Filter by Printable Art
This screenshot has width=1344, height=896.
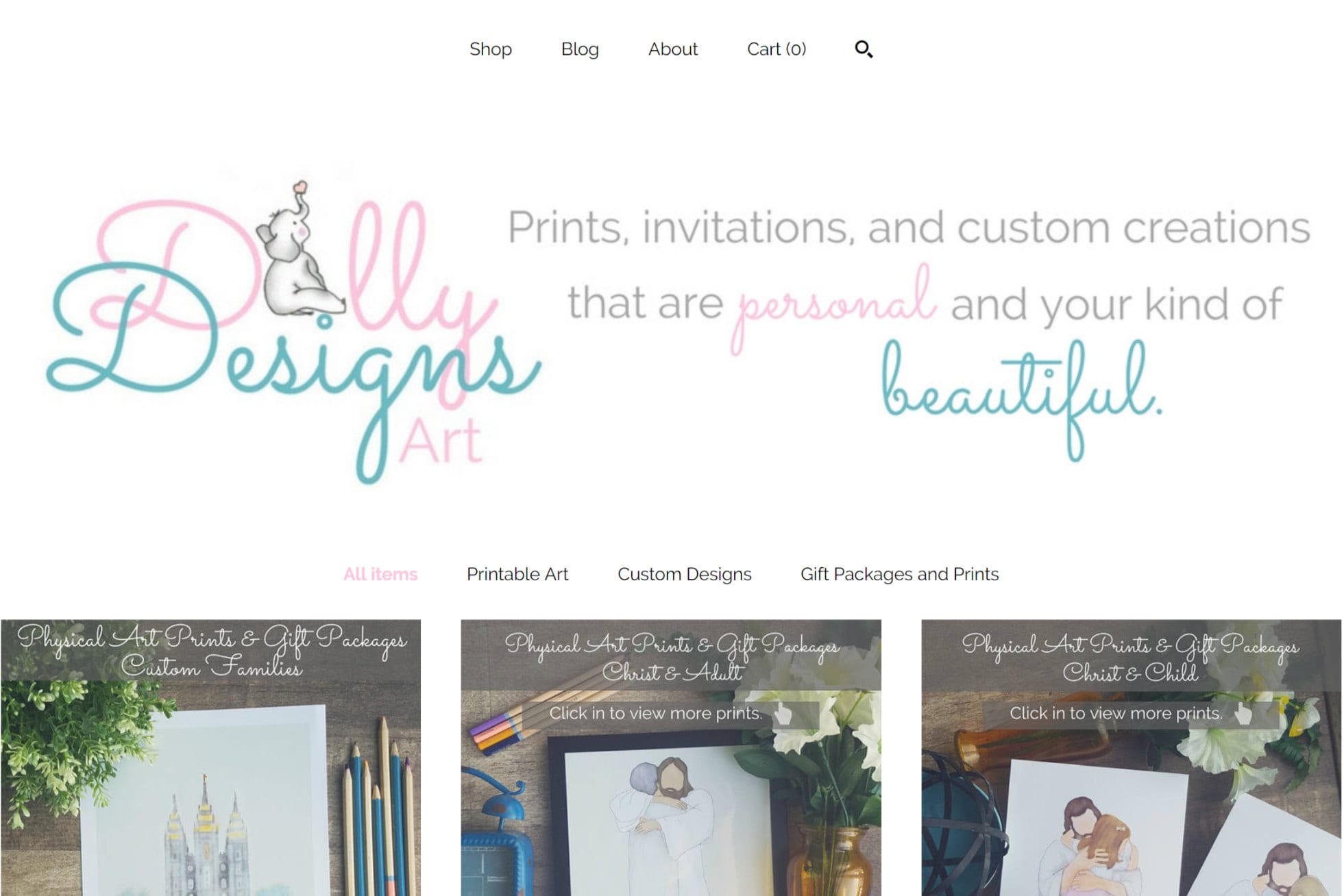tap(517, 574)
